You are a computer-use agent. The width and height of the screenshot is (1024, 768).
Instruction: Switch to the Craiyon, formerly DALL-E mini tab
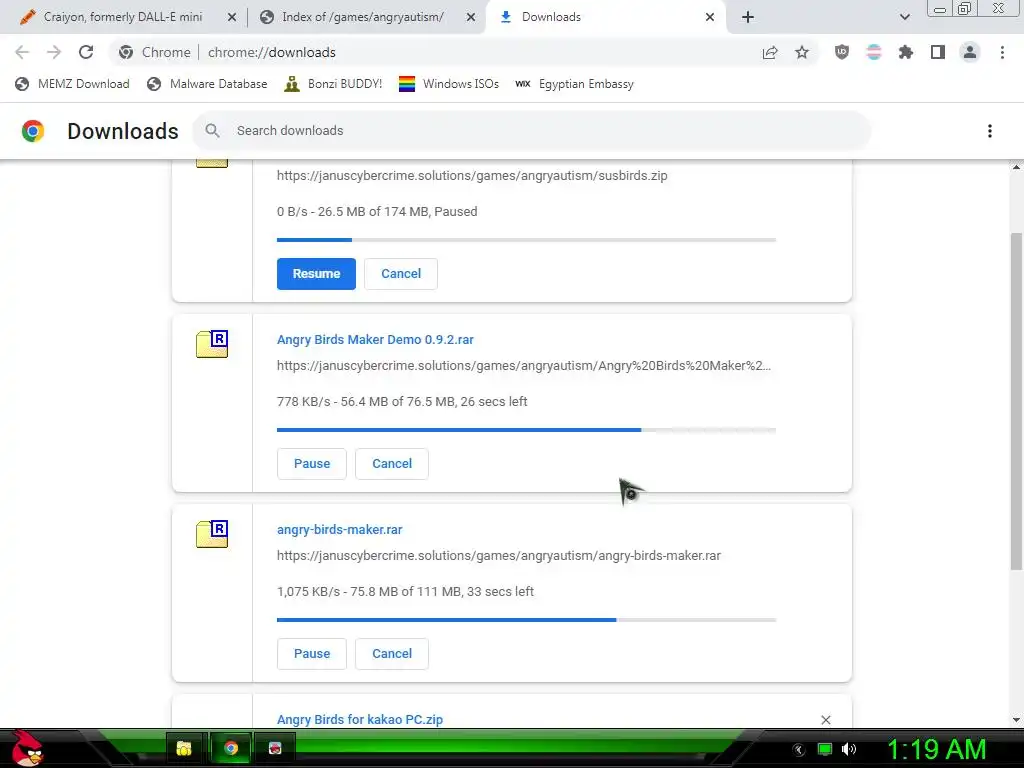click(x=123, y=17)
